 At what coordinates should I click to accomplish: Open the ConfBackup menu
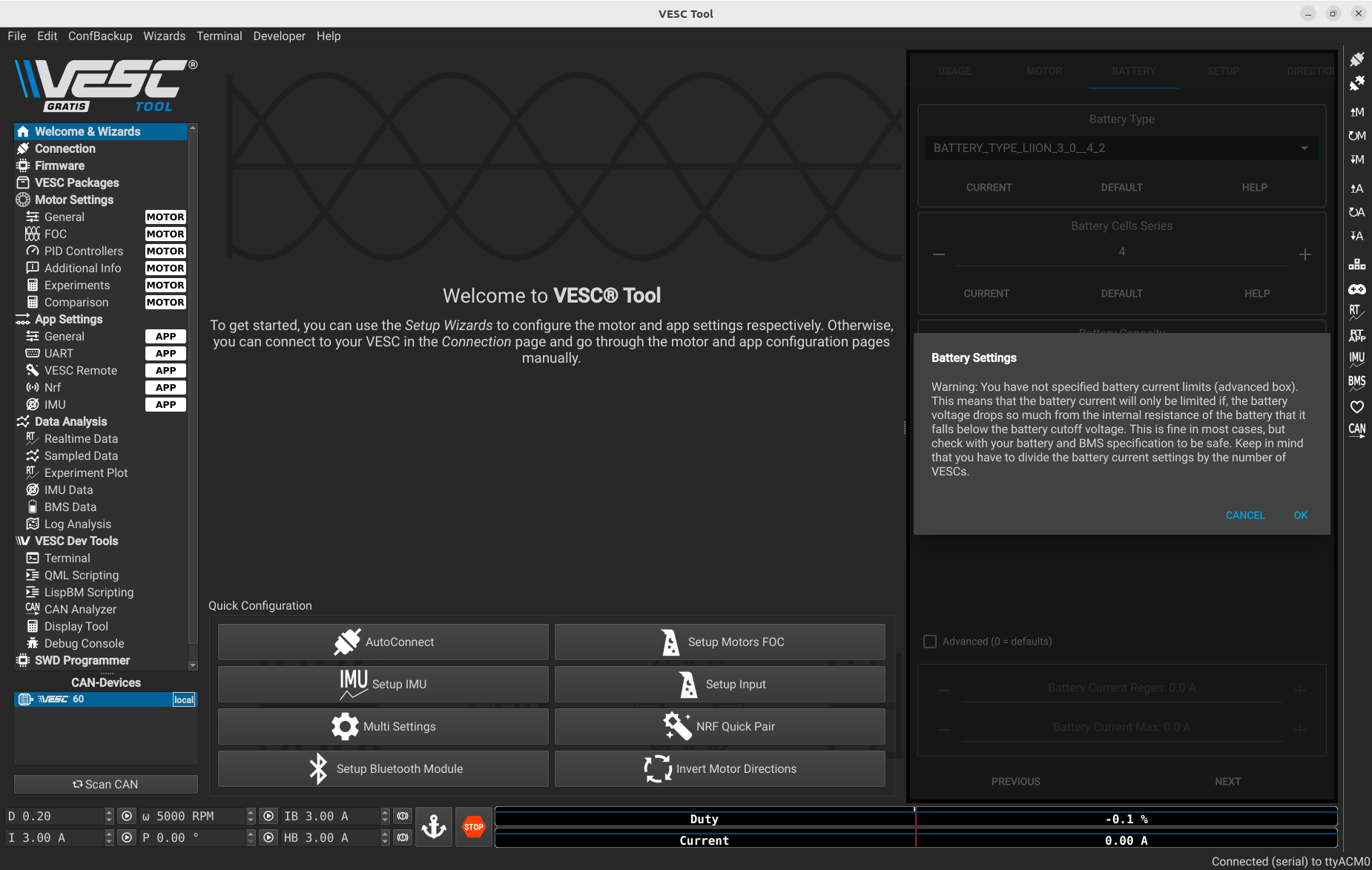100,36
